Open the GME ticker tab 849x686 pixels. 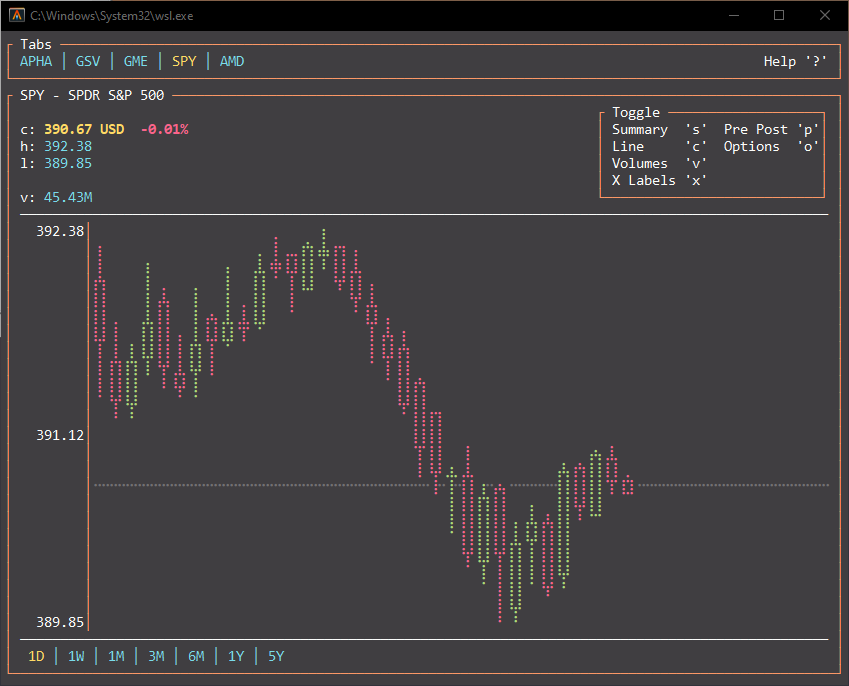pos(135,61)
